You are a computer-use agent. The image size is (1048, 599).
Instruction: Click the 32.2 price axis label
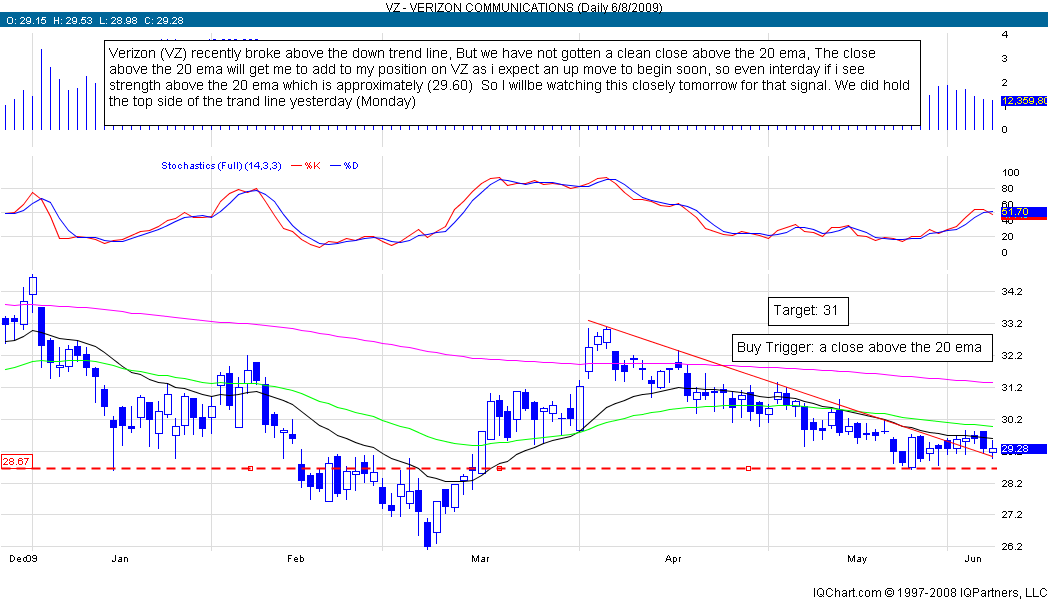point(1012,356)
